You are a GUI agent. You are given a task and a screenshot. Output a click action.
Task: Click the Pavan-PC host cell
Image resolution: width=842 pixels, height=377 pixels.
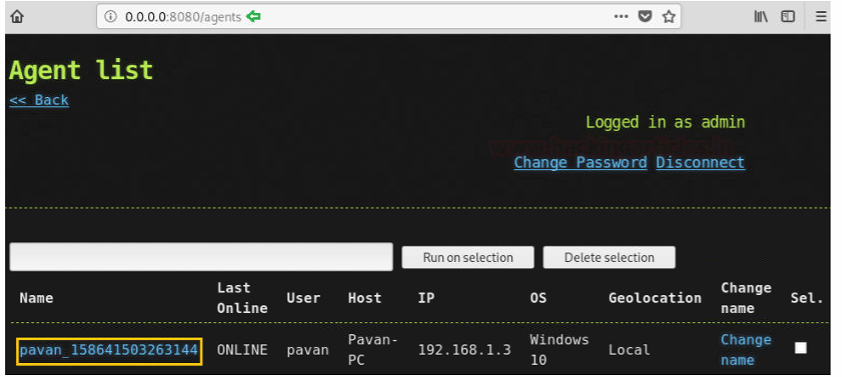pos(373,350)
